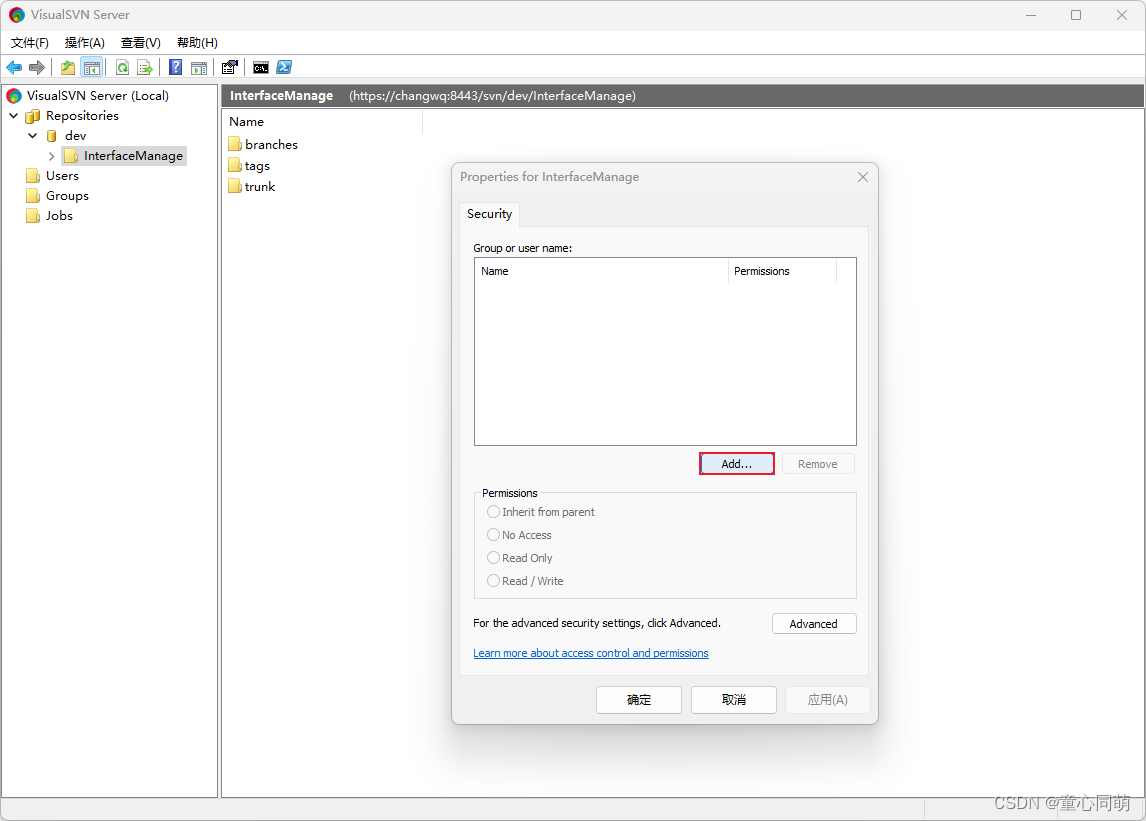Cancel with the 取消 button
1146x821 pixels.
coord(734,700)
